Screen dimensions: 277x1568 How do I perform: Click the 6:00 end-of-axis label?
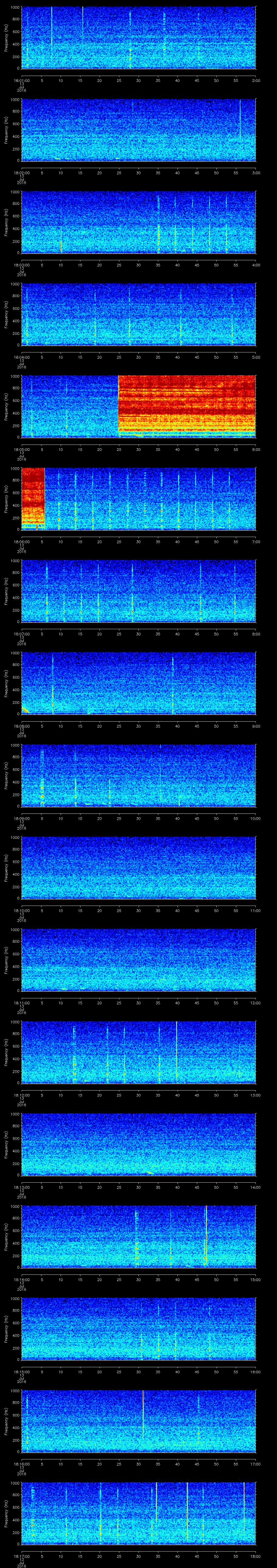256,449
